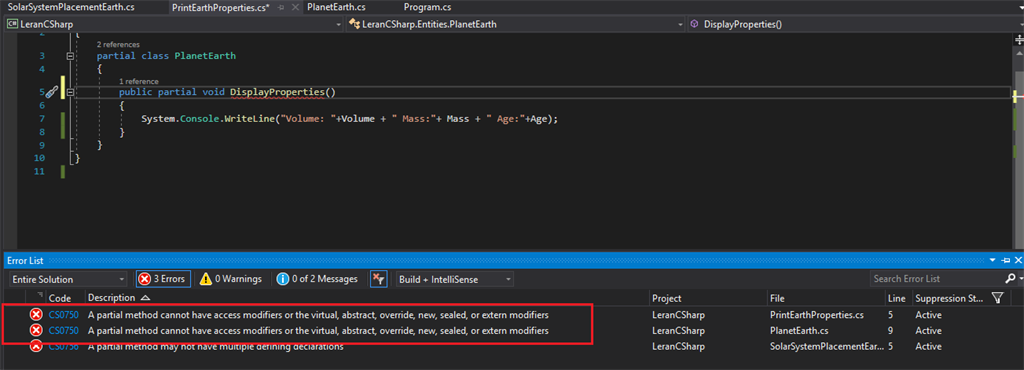Open the Suppression State column filter icon

(997, 298)
